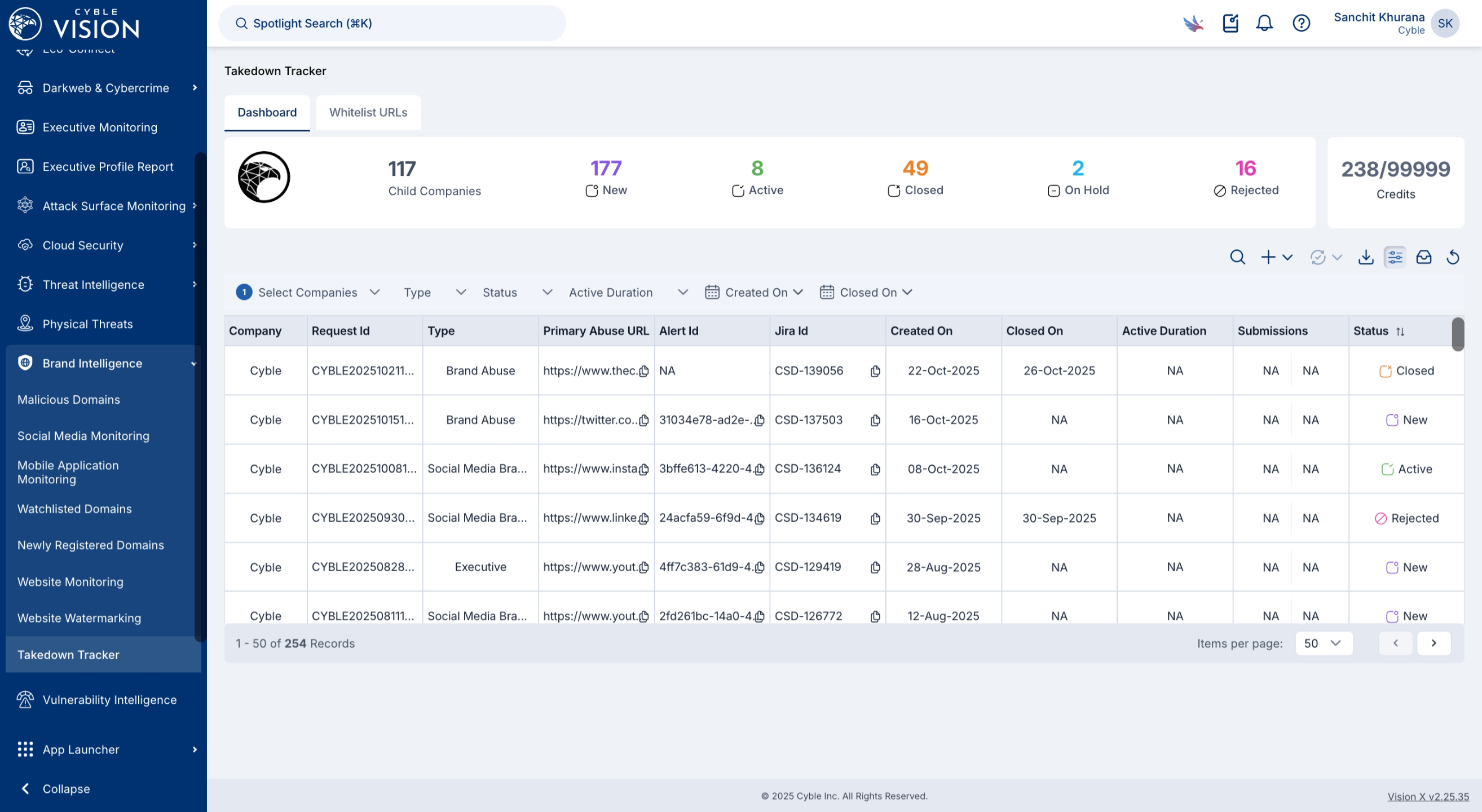Filter by 177 New requests
1482x812 pixels.
tap(606, 178)
